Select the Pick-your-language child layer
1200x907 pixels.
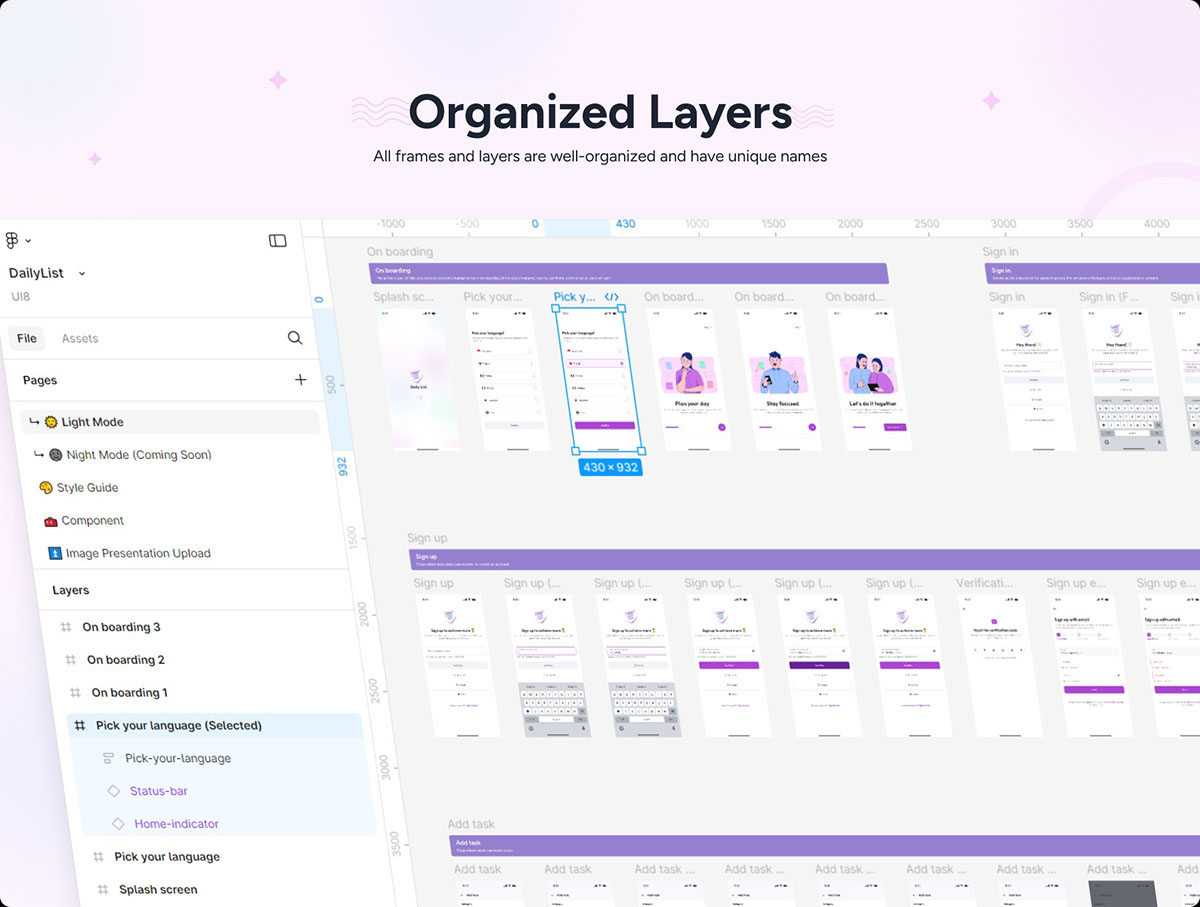(178, 758)
